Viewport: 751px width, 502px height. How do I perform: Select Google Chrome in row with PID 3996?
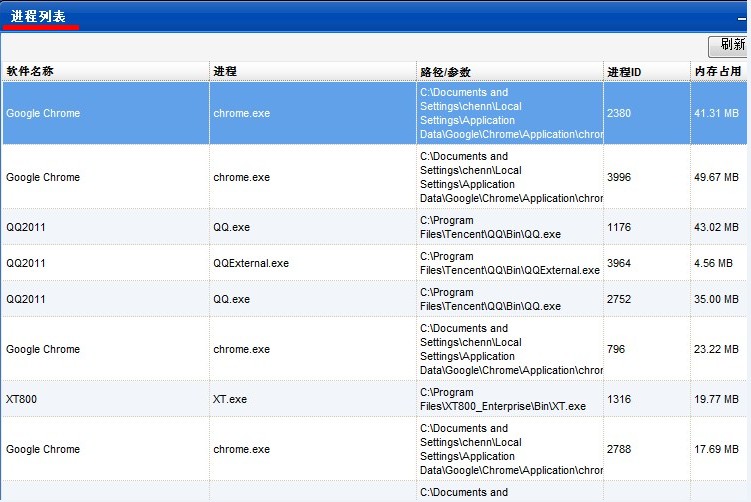[x=43, y=177]
